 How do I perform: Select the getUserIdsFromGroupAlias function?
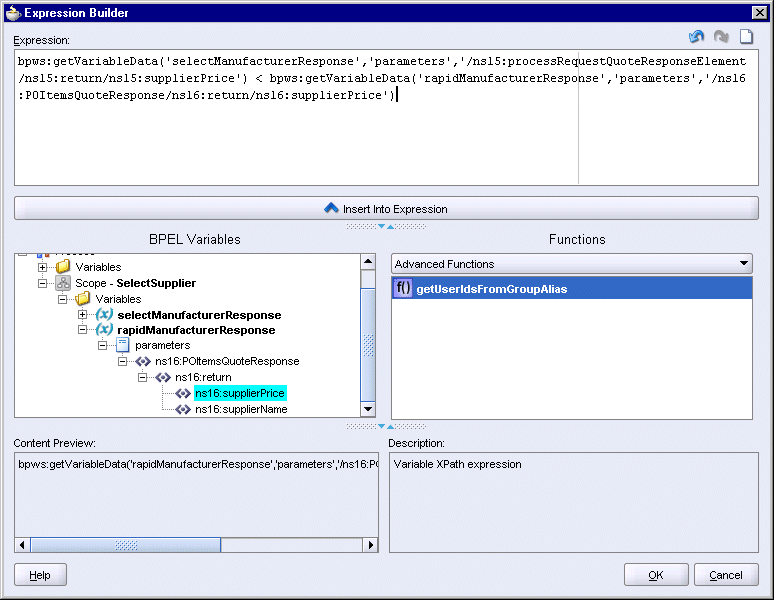(572, 289)
